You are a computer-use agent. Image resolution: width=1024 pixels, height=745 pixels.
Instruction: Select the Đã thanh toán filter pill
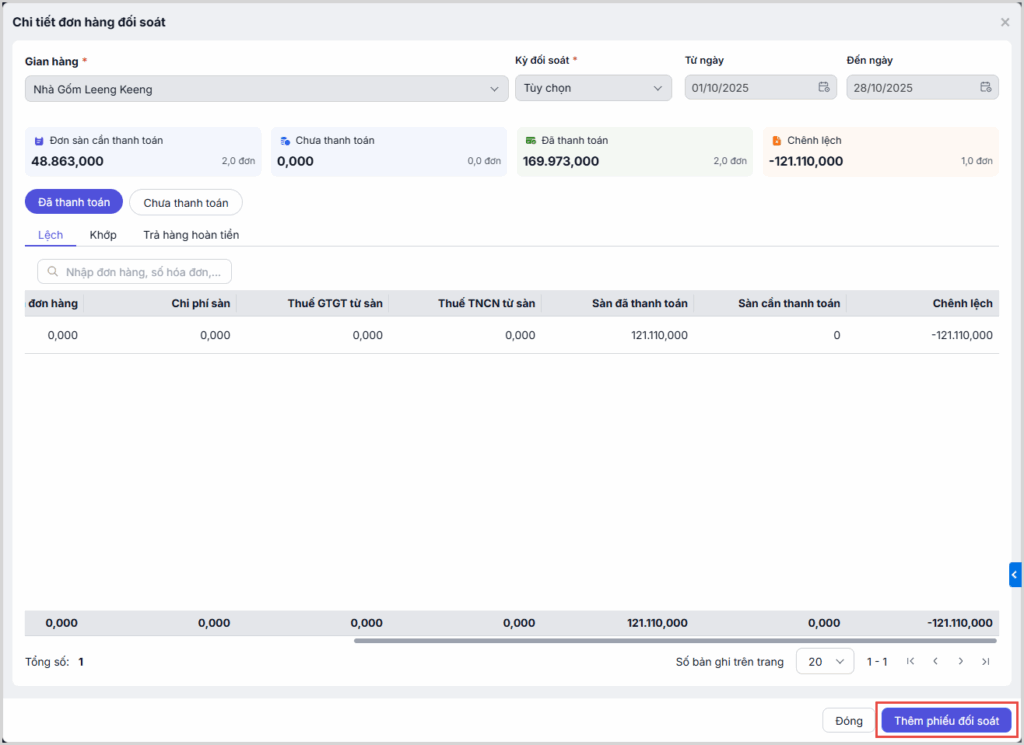click(x=74, y=202)
